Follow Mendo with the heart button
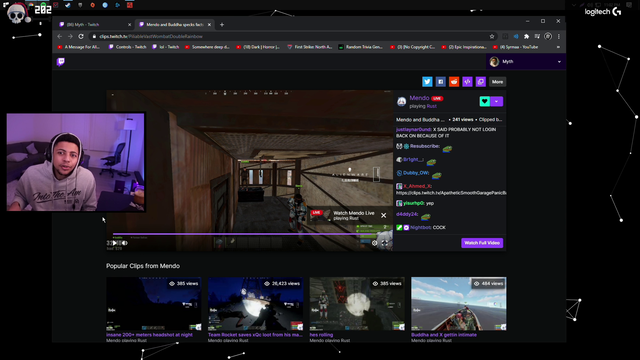Viewport: 640px width, 360px height. click(484, 101)
